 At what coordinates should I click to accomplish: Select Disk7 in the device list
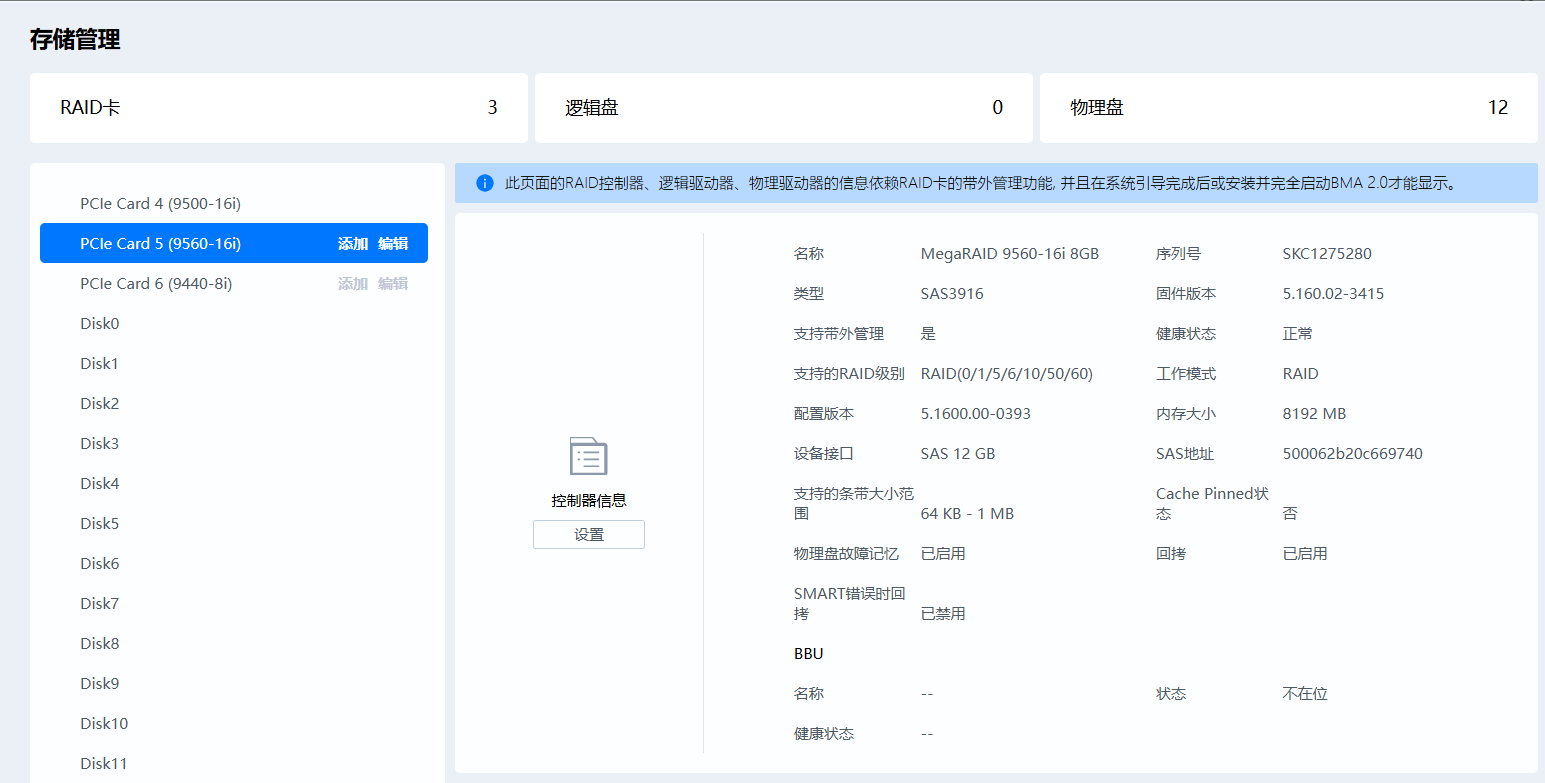pyautogui.click(x=100, y=604)
